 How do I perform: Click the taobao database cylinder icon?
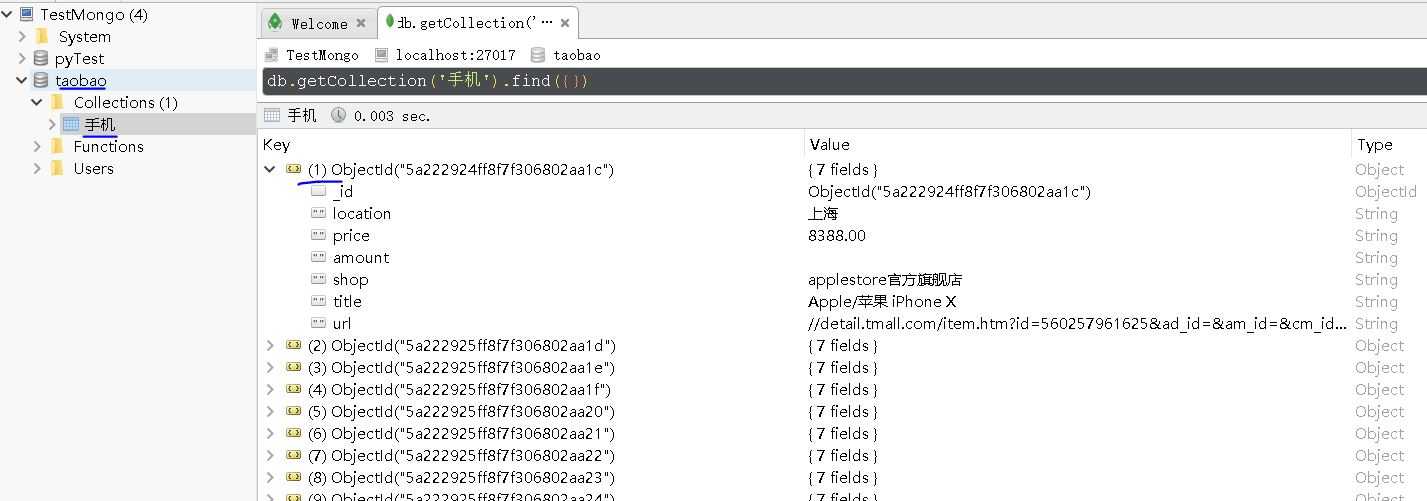[x=41, y=81]
